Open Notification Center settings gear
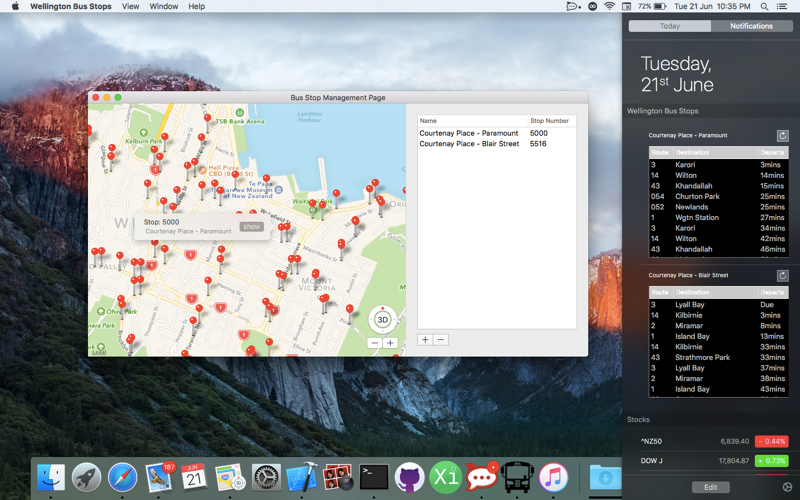Viewport: 800px width, 500px height. point(787,487)
